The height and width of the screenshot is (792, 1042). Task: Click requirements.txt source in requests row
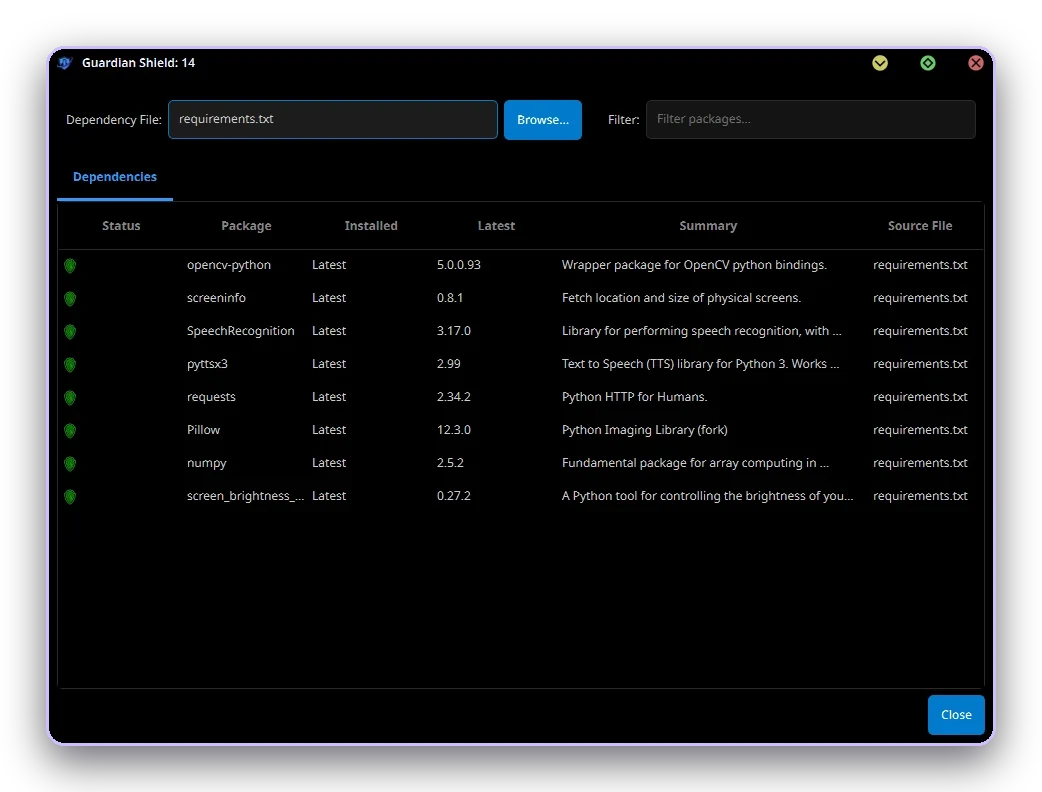pyautogui.click(x=920, y=397)
